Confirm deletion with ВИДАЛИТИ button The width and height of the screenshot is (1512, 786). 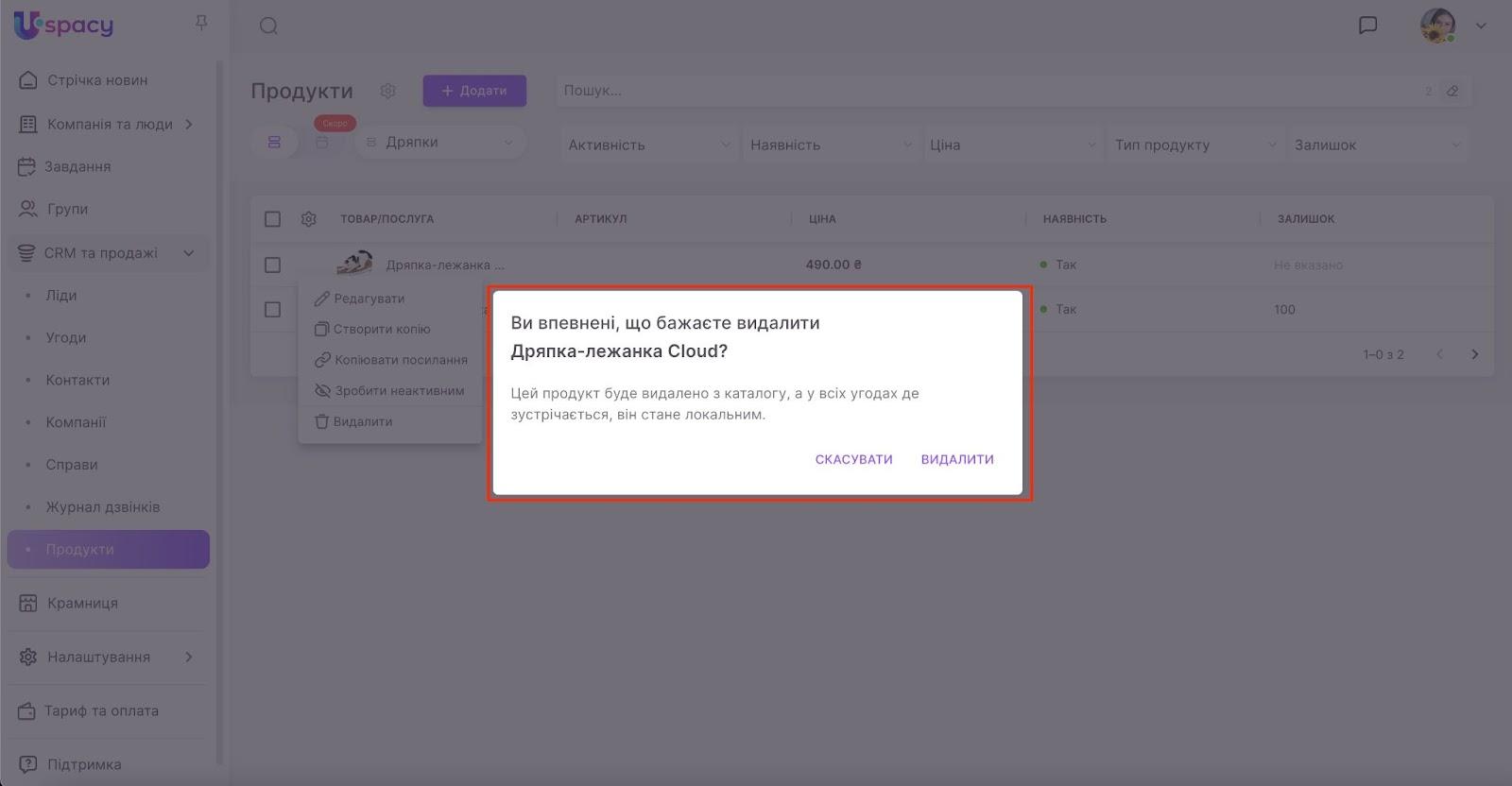(956, 459)
